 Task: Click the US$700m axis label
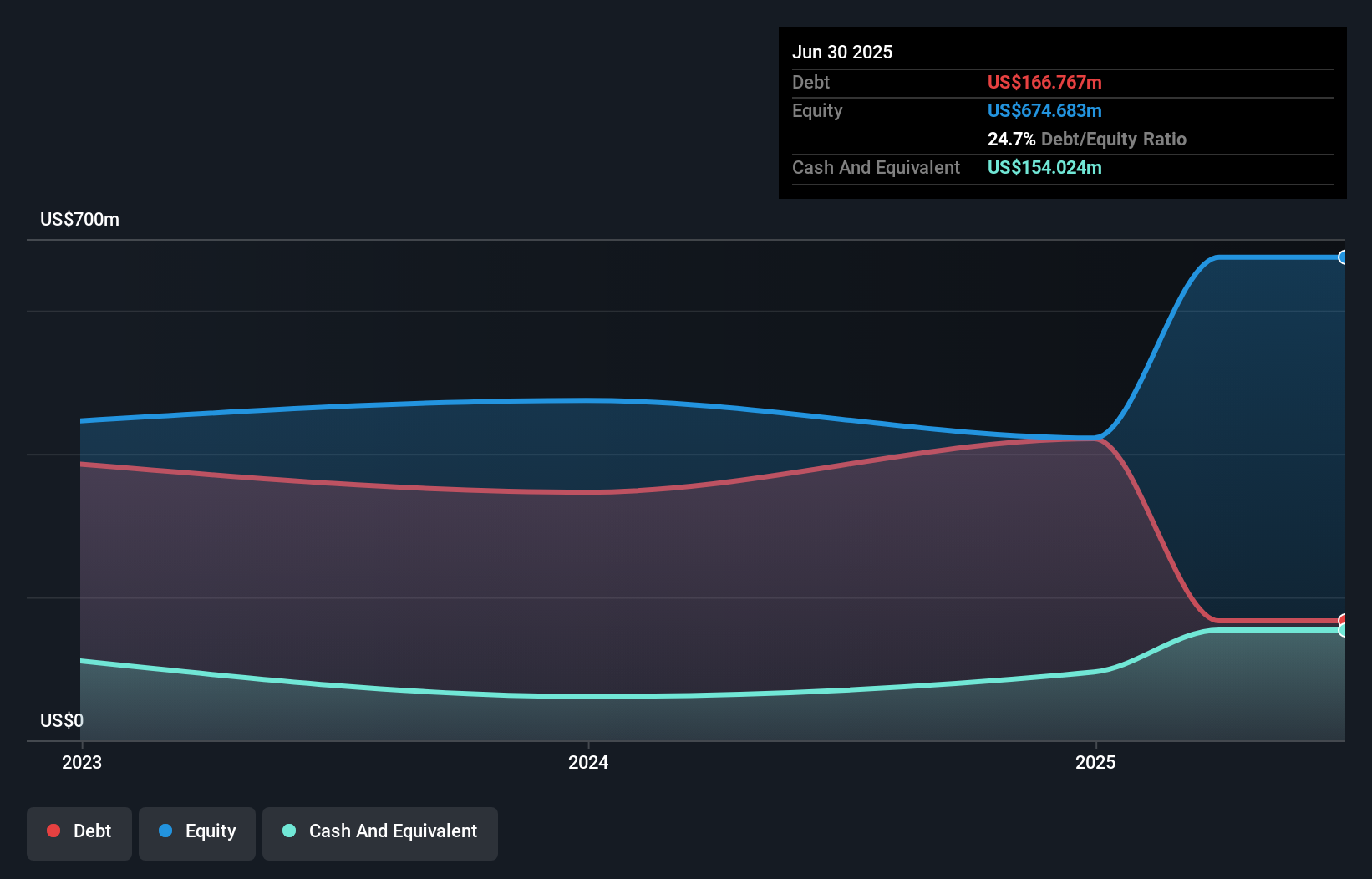[x=79, y=219]
